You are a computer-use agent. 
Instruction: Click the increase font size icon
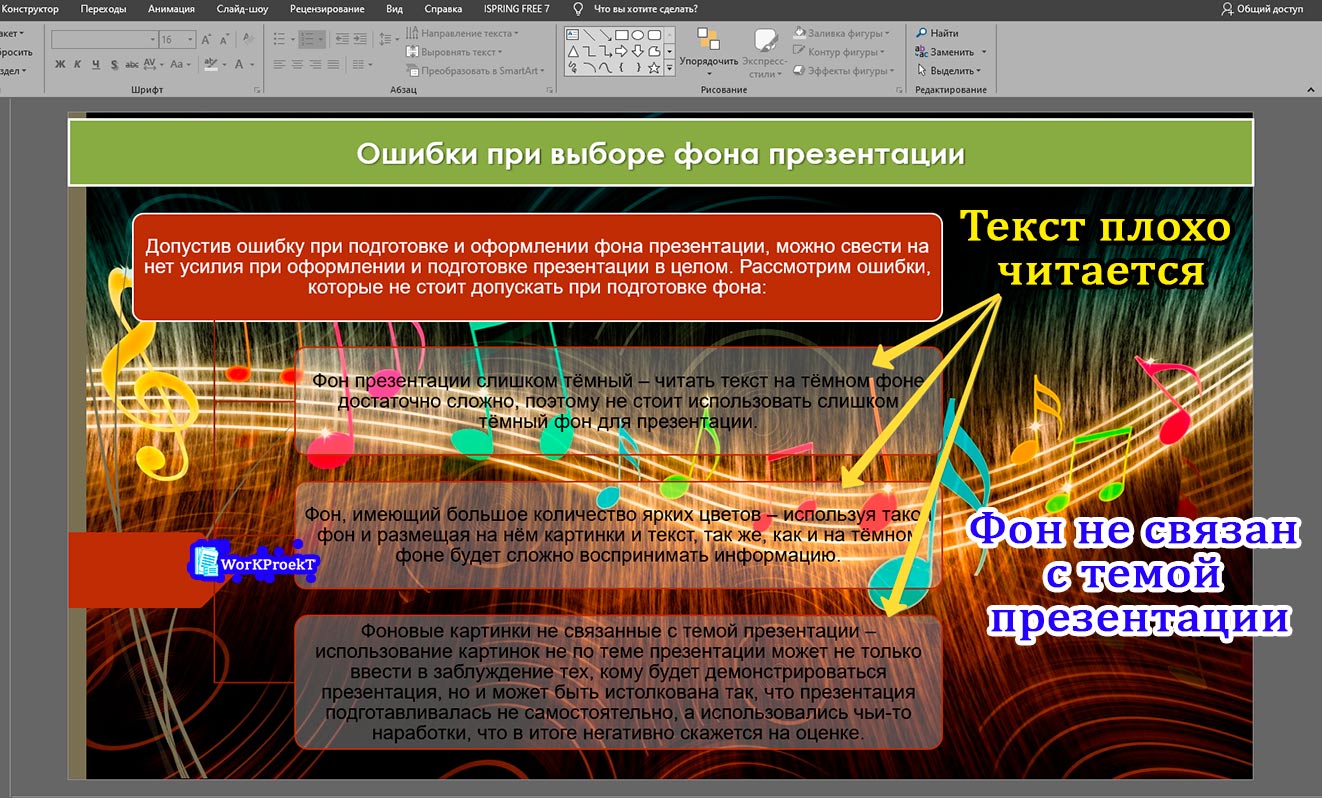coord(207,40)
